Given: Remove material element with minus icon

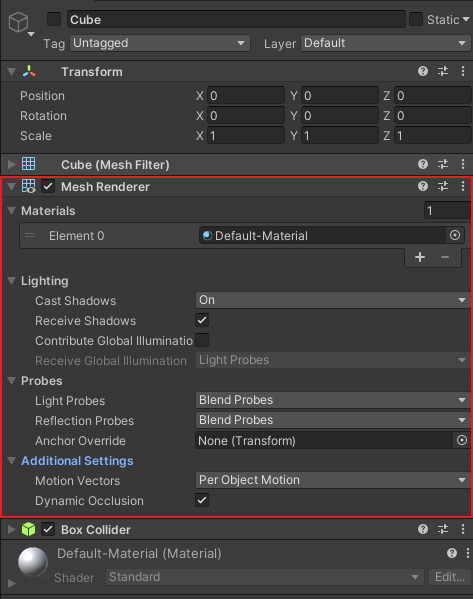Looking at the screenshot, I should click(445, 257).
